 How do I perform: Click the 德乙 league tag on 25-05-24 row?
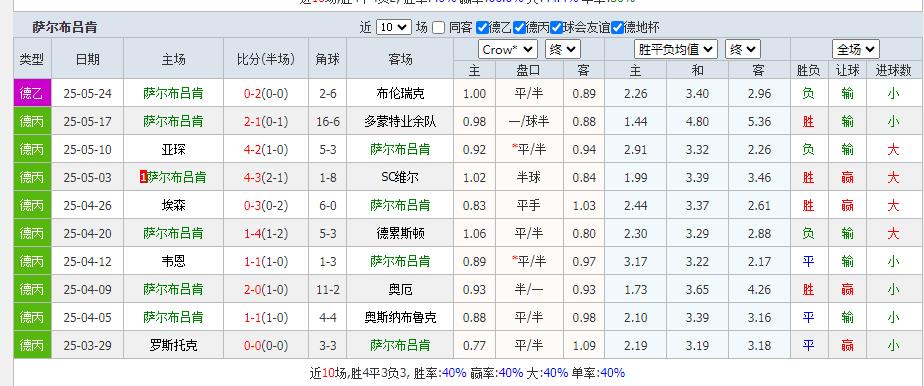(x=32, y=93)
